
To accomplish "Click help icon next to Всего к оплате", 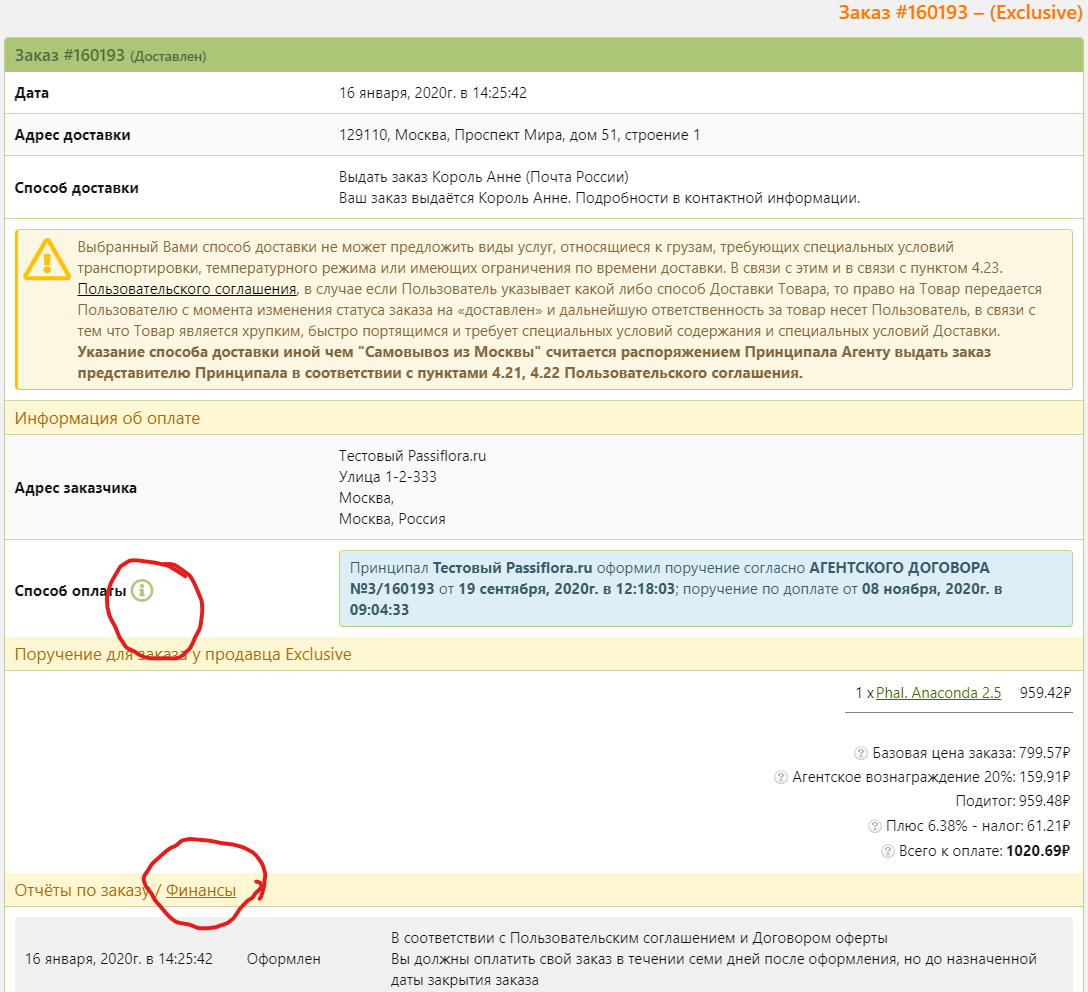I will click(x=887, y=851).
